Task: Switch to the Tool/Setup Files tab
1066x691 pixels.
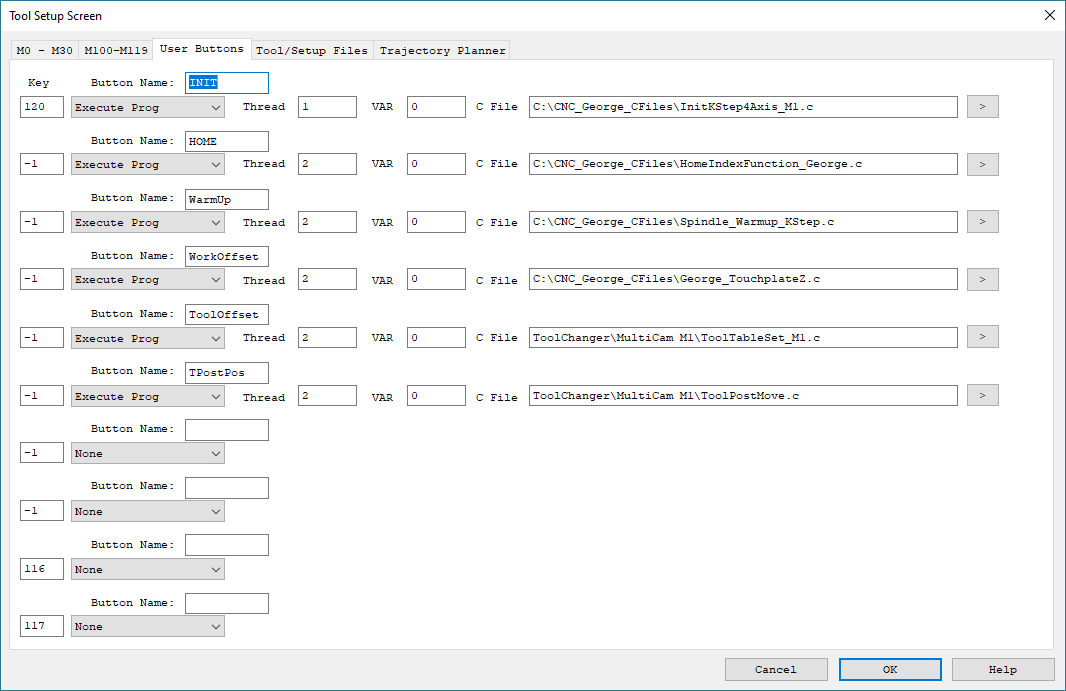Action: pyautogui.click(x=312, y=51)
